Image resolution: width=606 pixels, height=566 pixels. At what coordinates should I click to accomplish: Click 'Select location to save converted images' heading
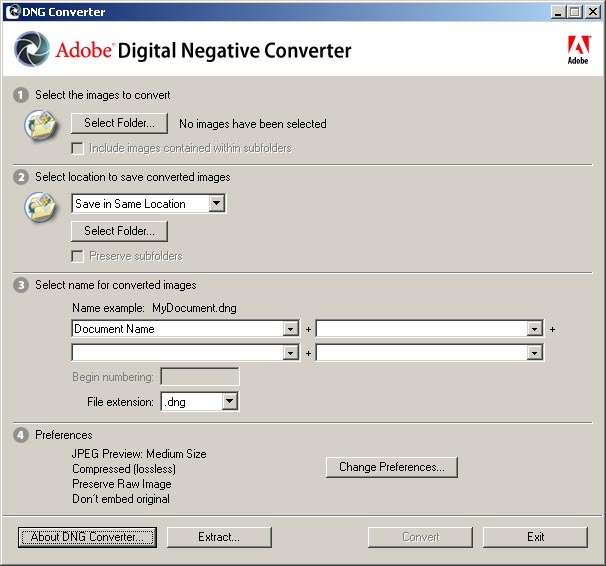(x=133, y=177)
